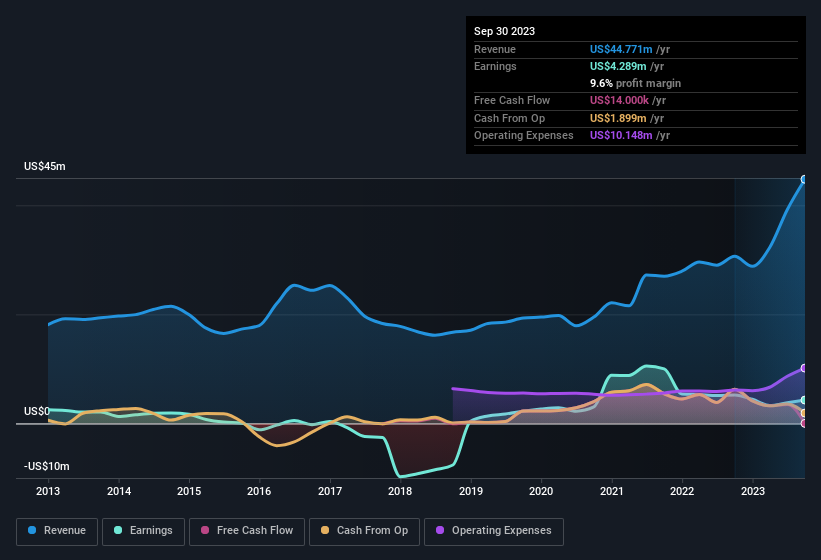This screenshot has height=560, width=821.
Task: Click the Sep 30 2023 tooltip date header
Action: click(x=504, y=31)
